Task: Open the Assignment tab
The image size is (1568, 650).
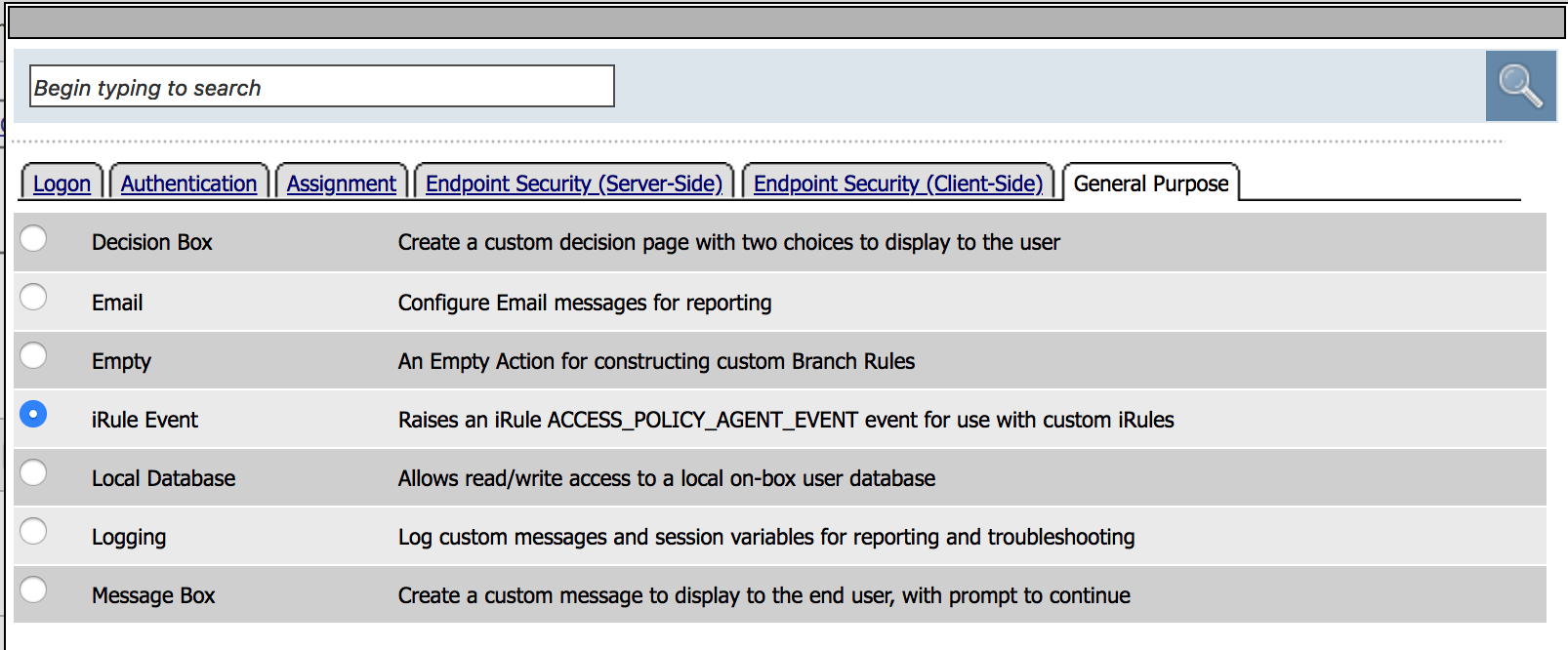Action: tap(341, 183)
